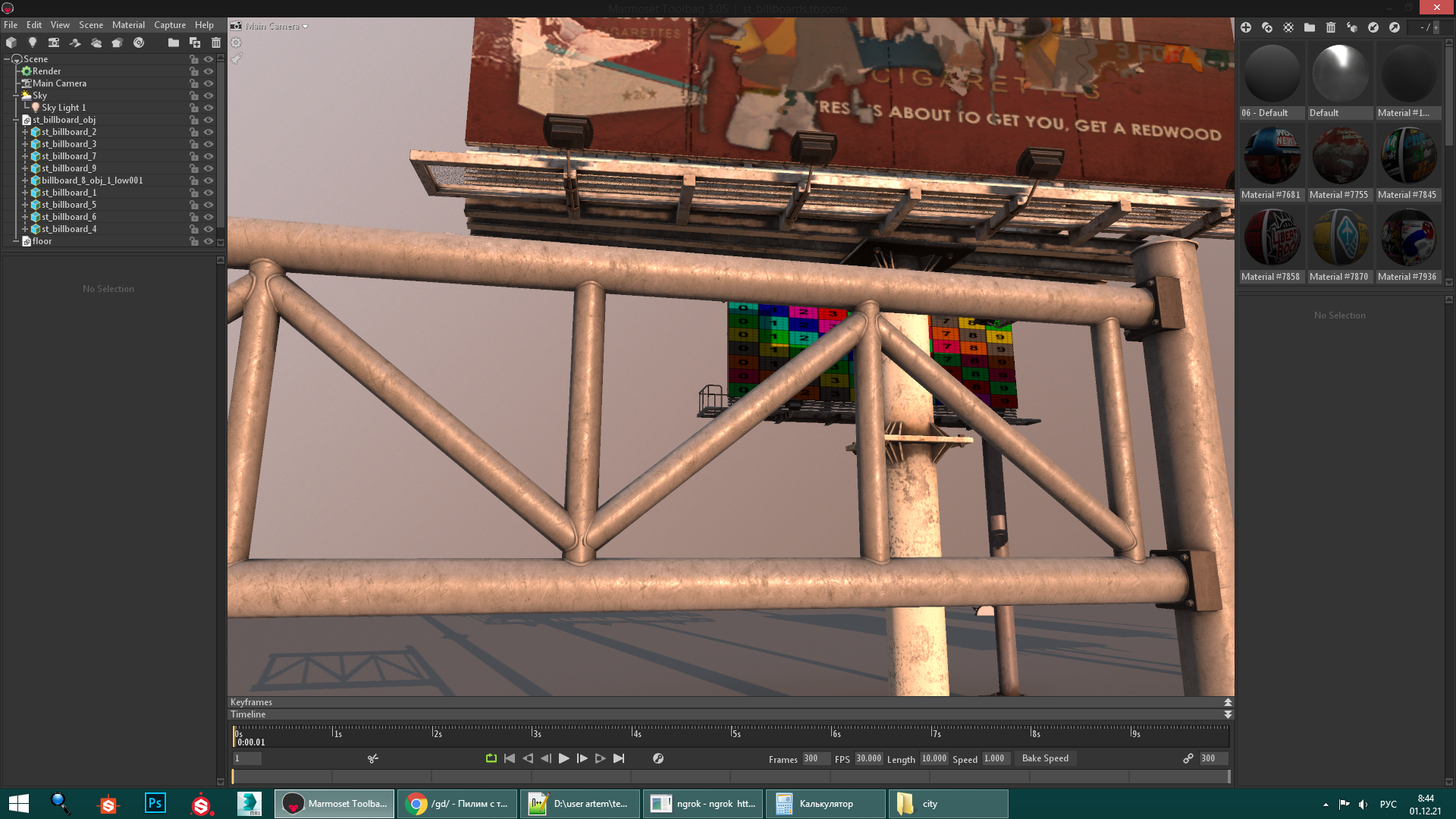Add a new light with lightbulb icon
This screenshot has height=819, width=1456.
point(32,42)
